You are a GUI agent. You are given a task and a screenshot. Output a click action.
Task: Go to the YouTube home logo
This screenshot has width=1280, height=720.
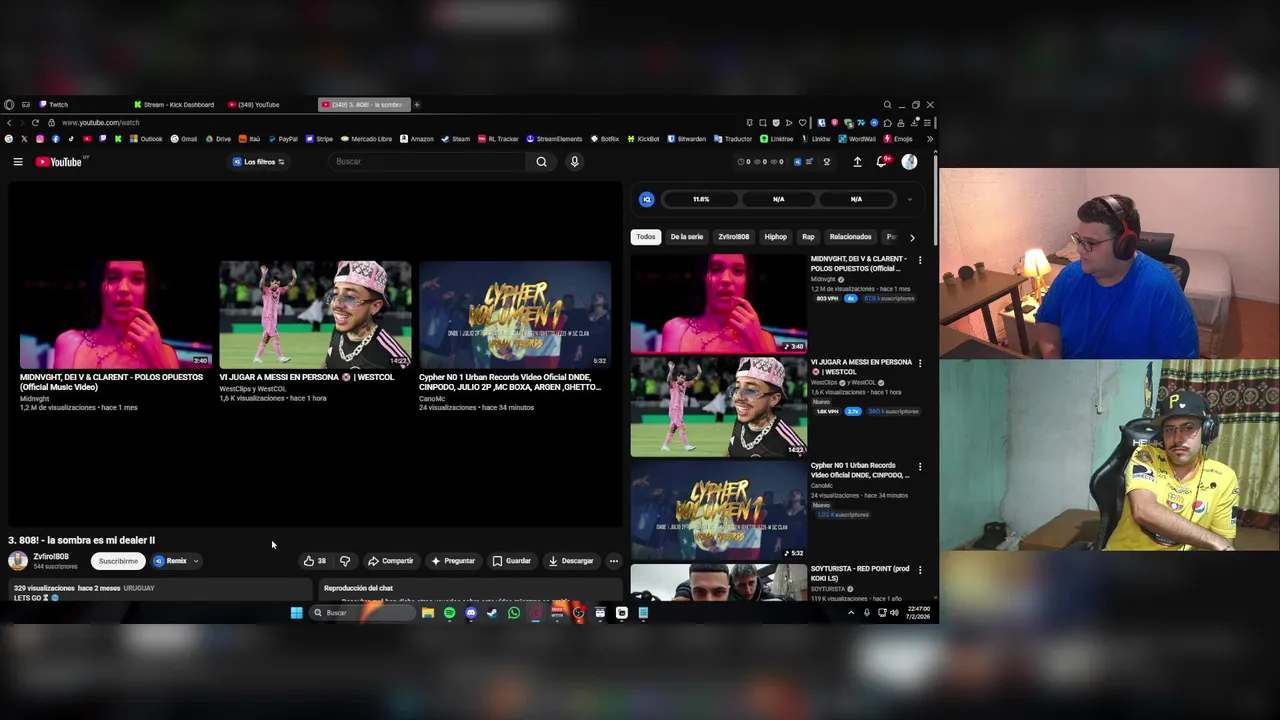coord(59,162)
